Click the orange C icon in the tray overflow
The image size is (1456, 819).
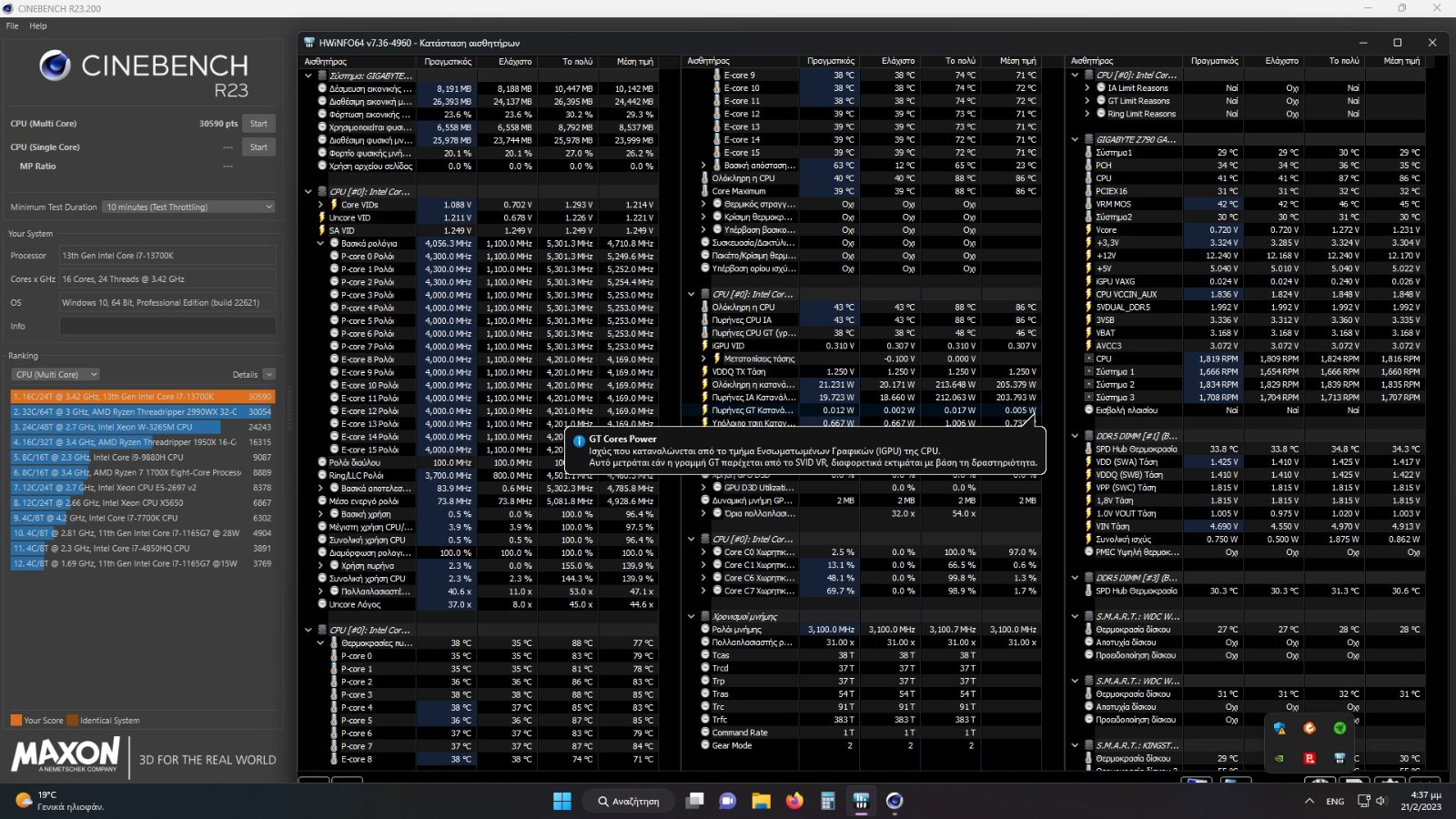(1309, 728)
